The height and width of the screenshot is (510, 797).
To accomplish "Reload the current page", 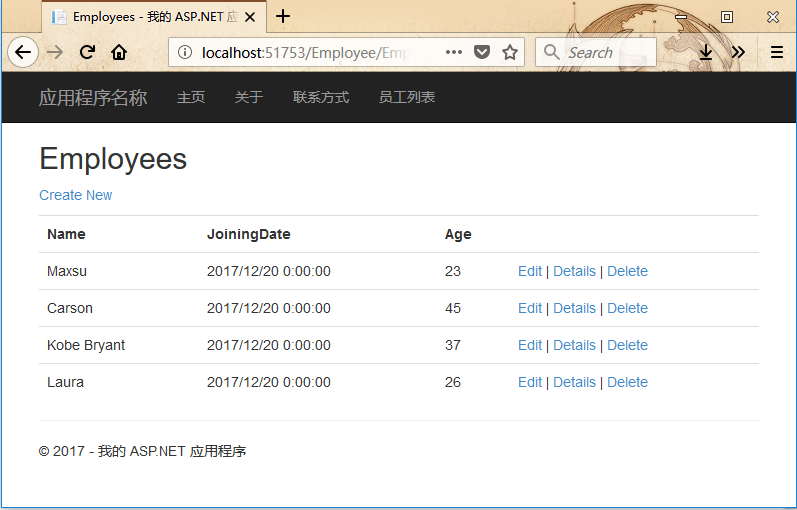I will pyautogui.click(x=87, y=52).
